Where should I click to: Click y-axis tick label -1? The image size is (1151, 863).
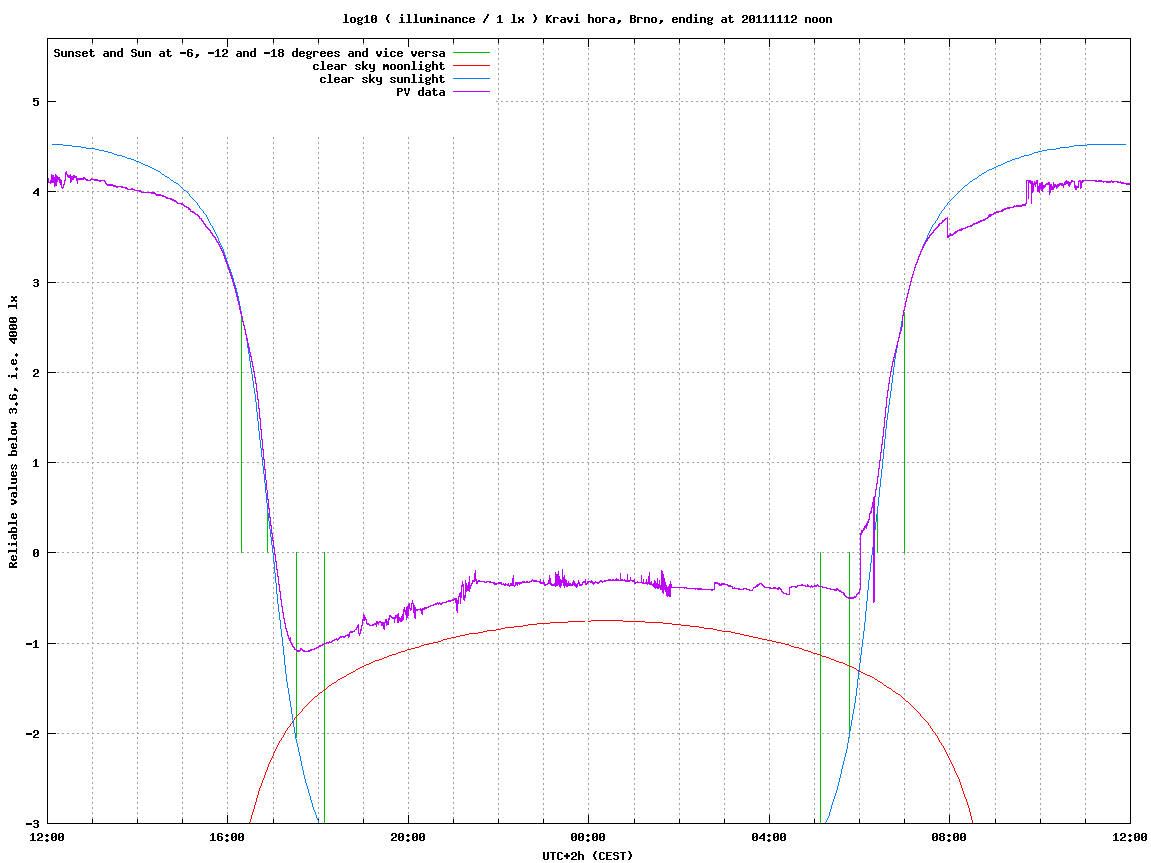pyautogui.click(x=32, y=644)
